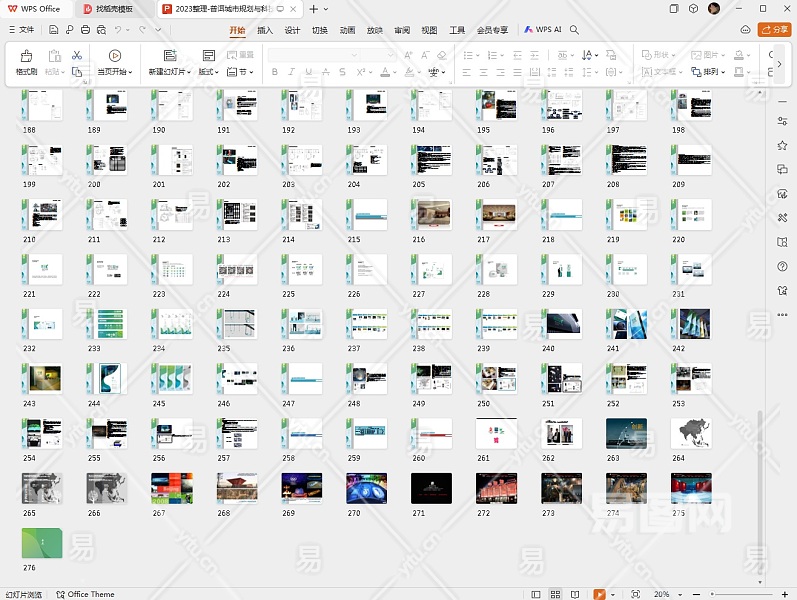797x600 pixels.
Task: Click the Save icon in quick toolbar
Action: [53, 30]
